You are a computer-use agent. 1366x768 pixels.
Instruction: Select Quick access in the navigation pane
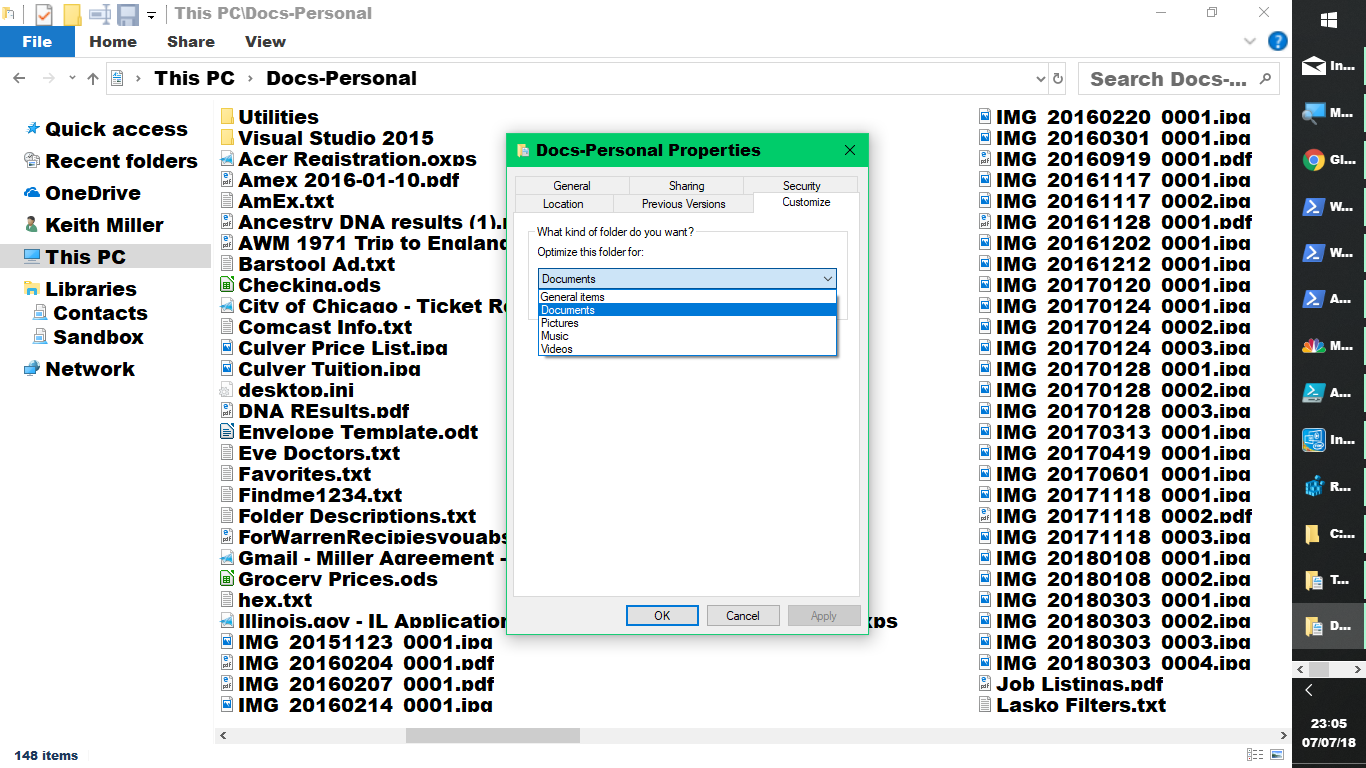click(116, 129)
